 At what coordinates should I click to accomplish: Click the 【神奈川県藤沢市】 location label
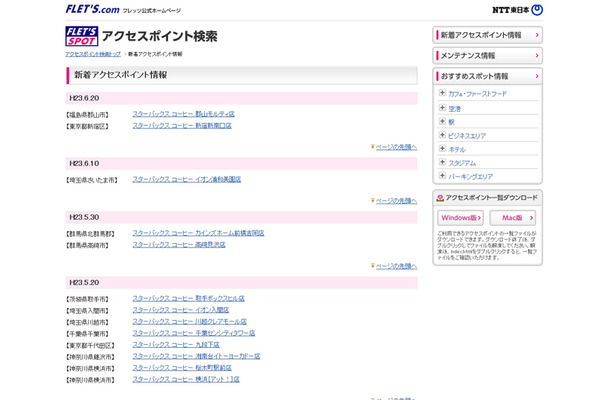point(90,357)
